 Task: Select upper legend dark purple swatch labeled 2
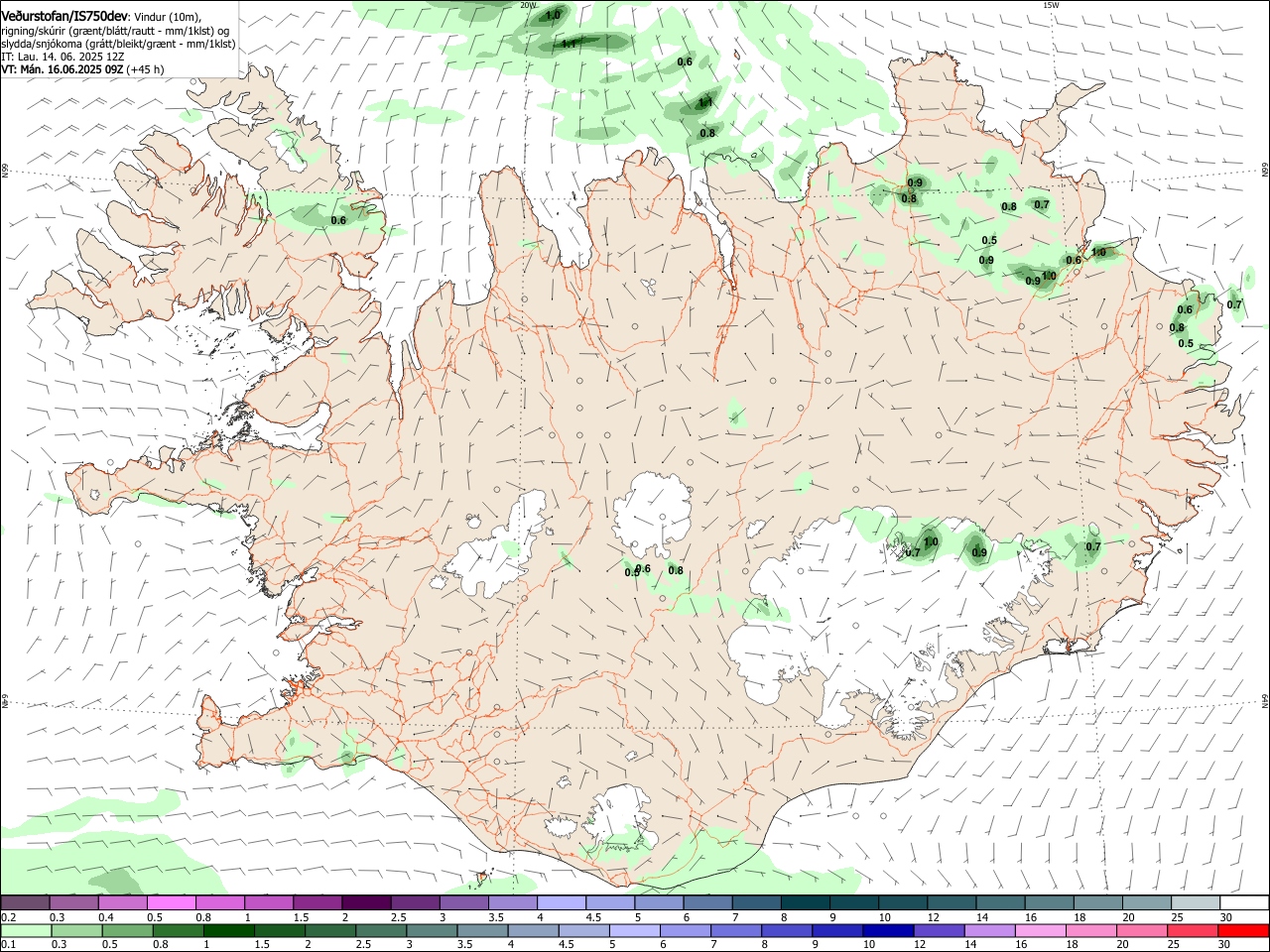coord(365,903)
